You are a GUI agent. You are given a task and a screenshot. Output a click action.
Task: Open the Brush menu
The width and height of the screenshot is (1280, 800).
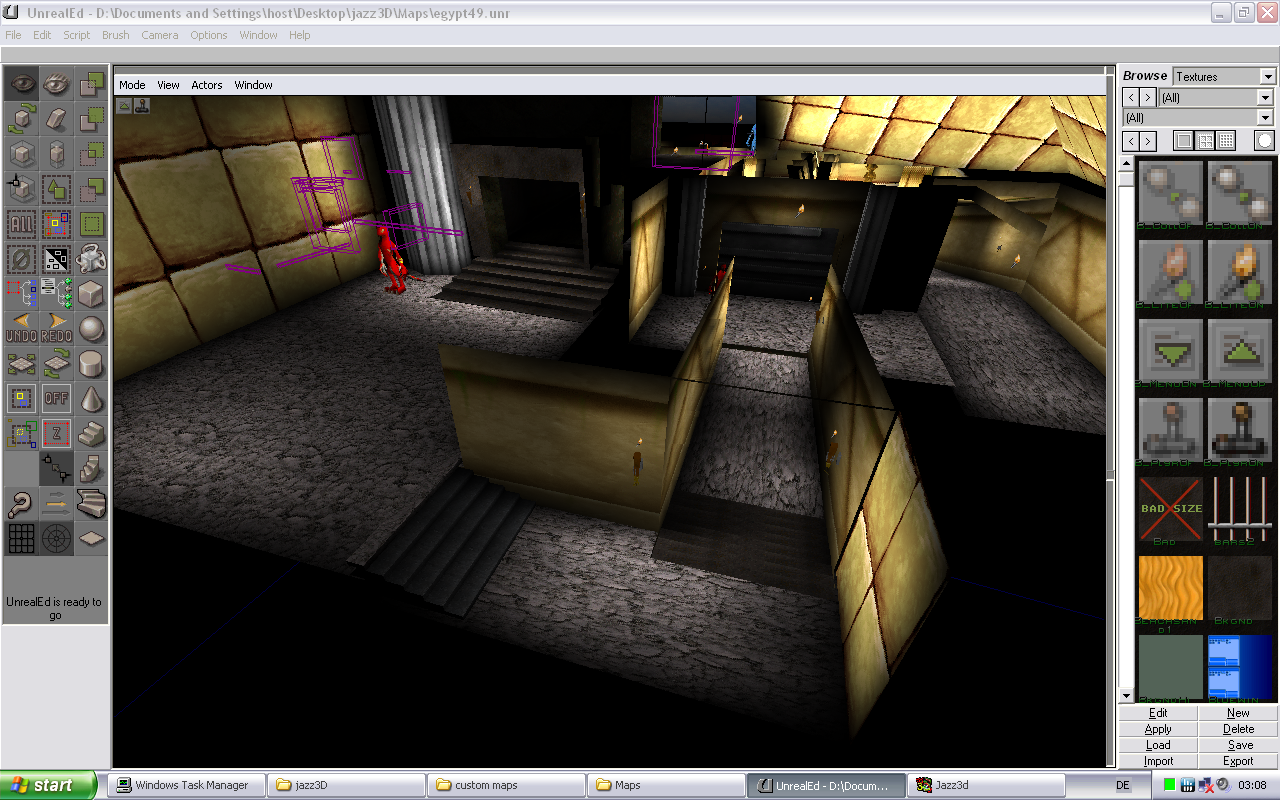point(116,35)
